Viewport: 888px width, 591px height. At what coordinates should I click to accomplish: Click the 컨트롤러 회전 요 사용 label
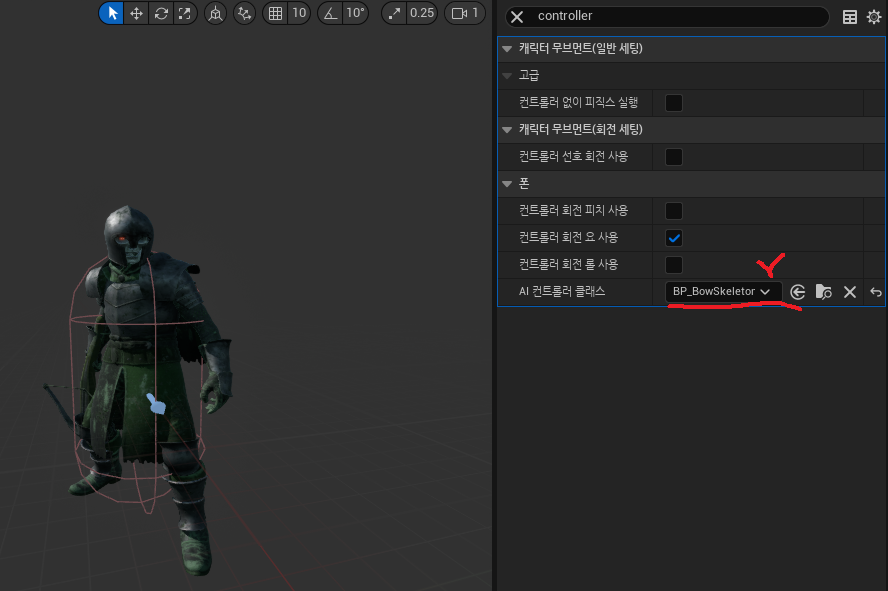click(x=568, y=238)
